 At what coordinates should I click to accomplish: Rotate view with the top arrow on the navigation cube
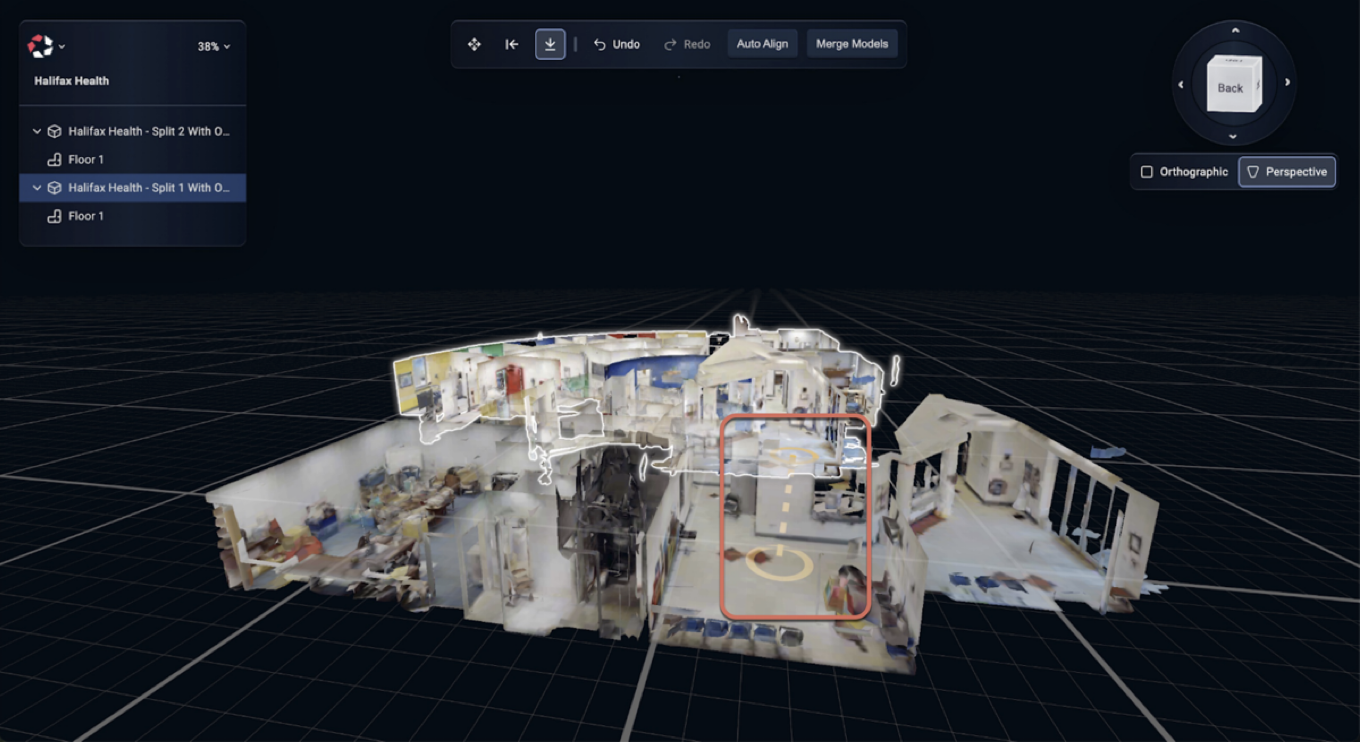[1235, 31]
